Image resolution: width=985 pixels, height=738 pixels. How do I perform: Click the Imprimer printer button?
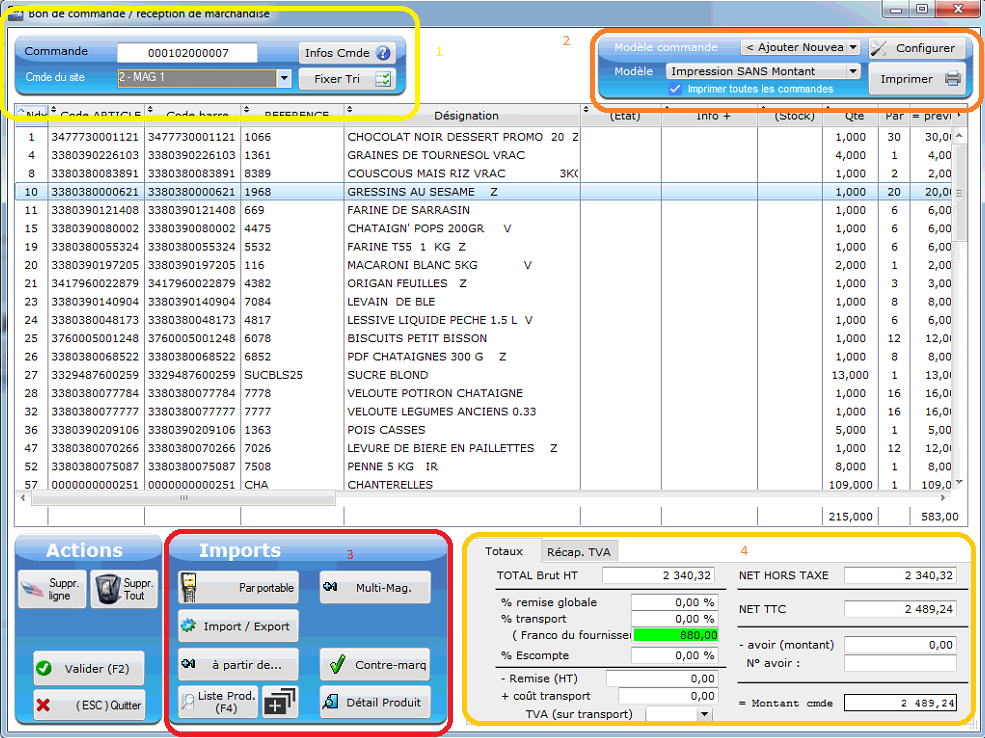pyautogui.click(x=917, y=79)
